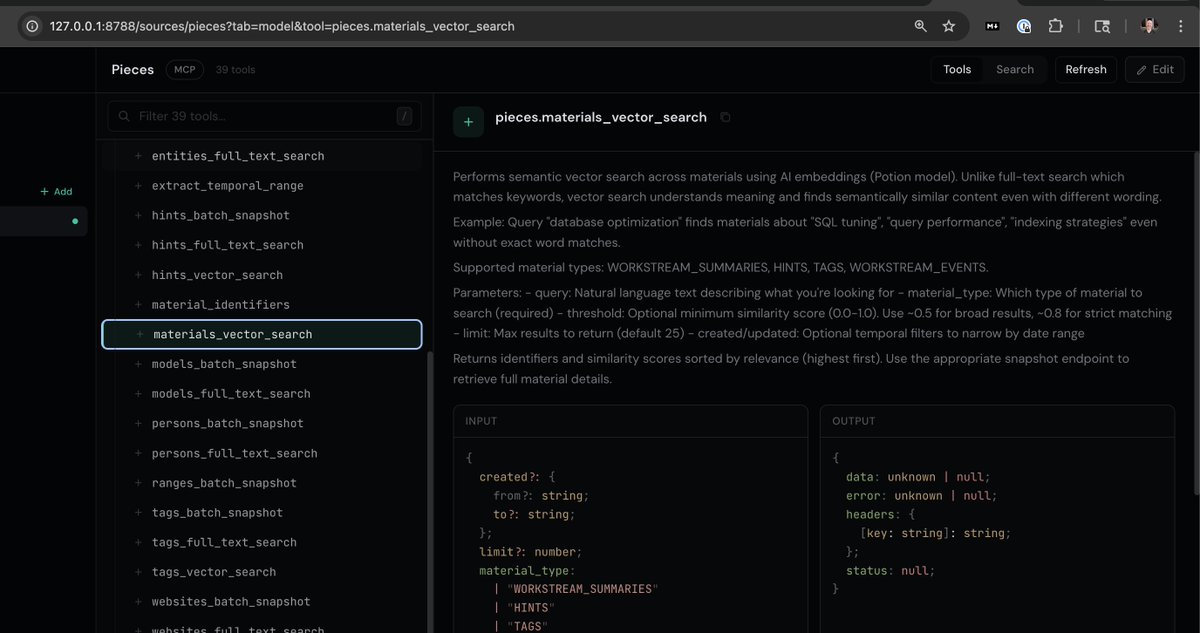Switch to the Tools tab
Screen dimensions: 1200x633
(957, 69)
